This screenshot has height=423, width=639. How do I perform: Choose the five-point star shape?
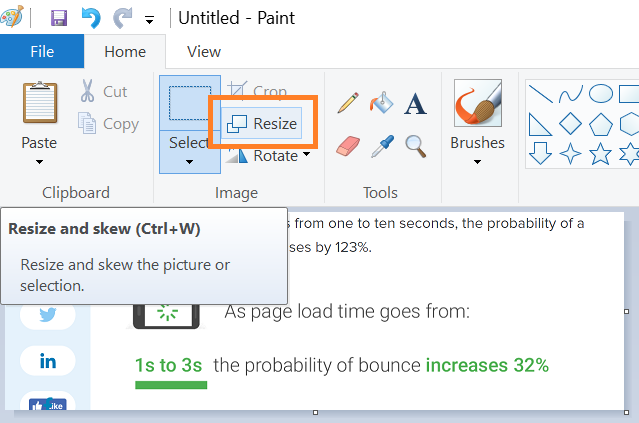(x=600, y=154)
